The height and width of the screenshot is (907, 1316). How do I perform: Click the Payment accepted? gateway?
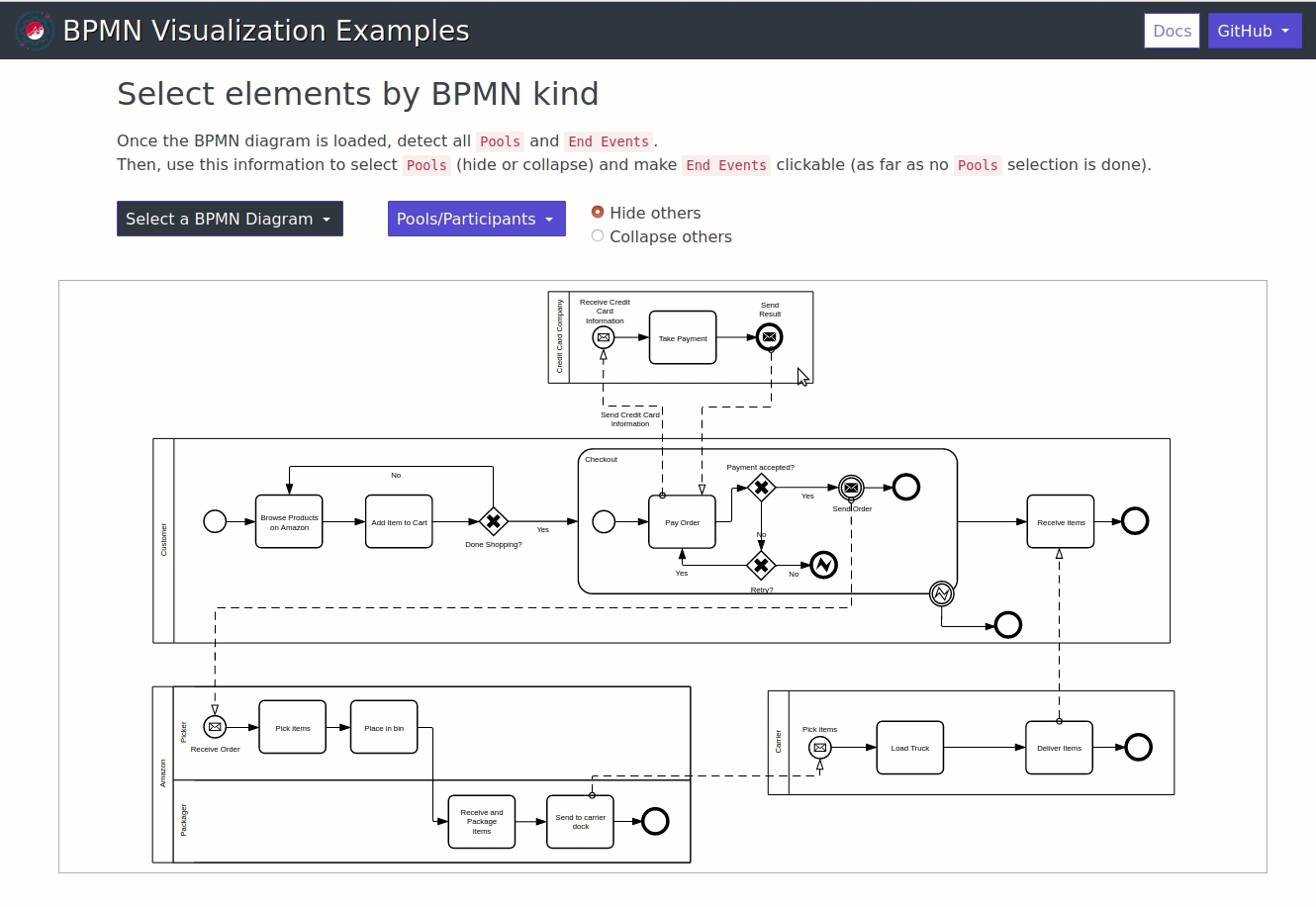(761, 488)
